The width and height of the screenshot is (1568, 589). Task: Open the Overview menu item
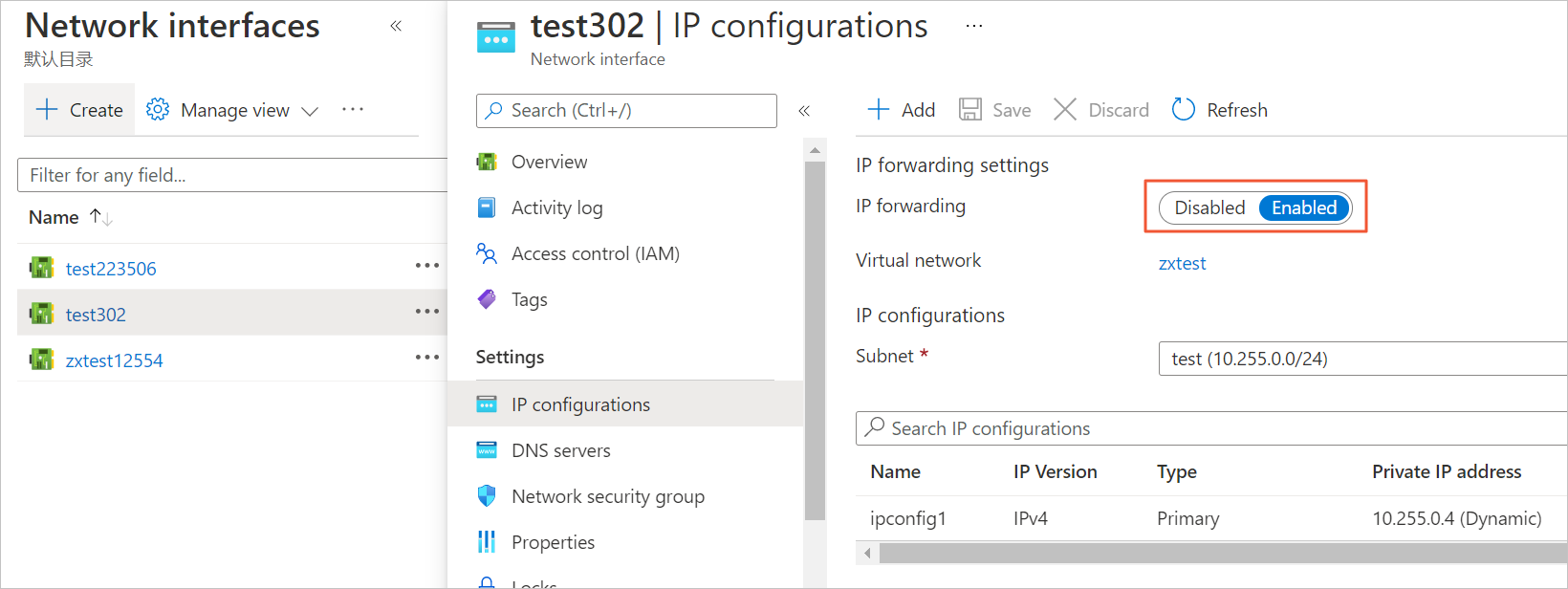549,162
